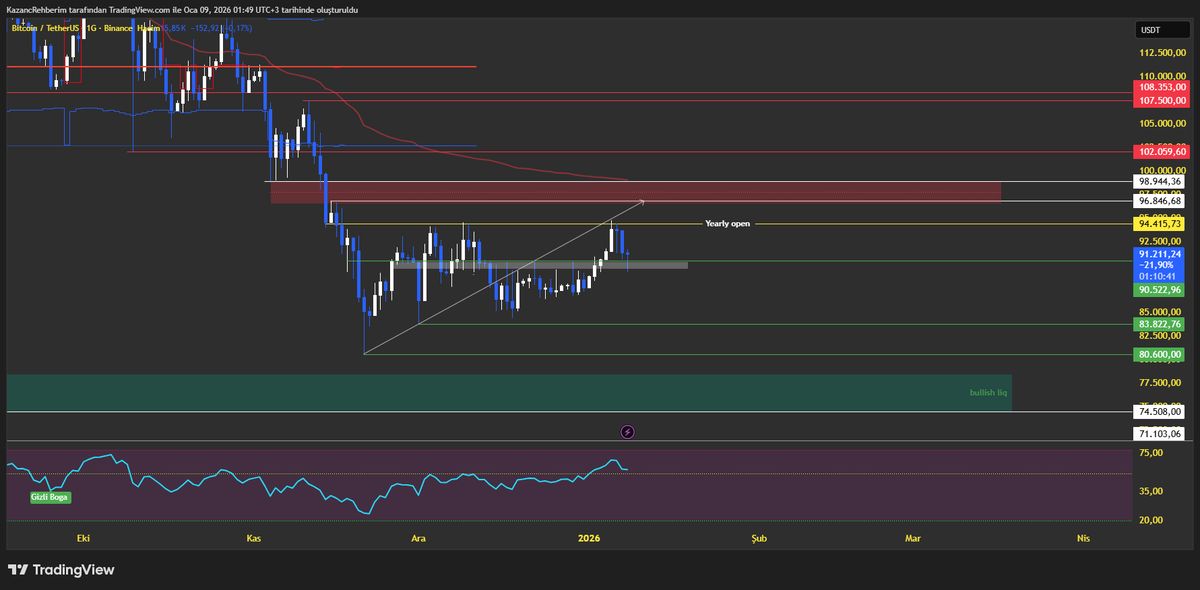This screenshot has width=1200, height=590.
Task: Click the purple lightning bolt event icon
Action: pos(627,432)
